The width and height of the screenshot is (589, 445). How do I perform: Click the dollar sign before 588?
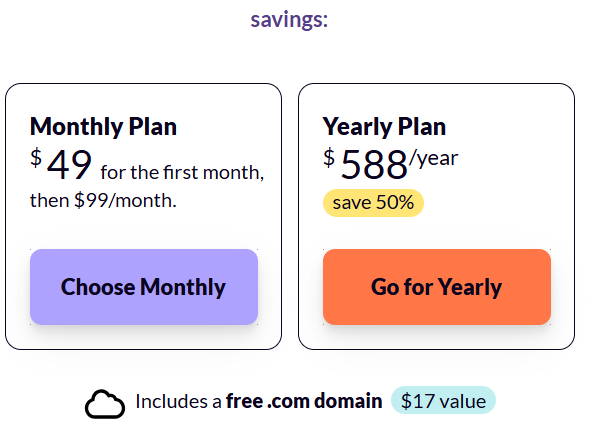pyautogui.click(x=329, y=158)
